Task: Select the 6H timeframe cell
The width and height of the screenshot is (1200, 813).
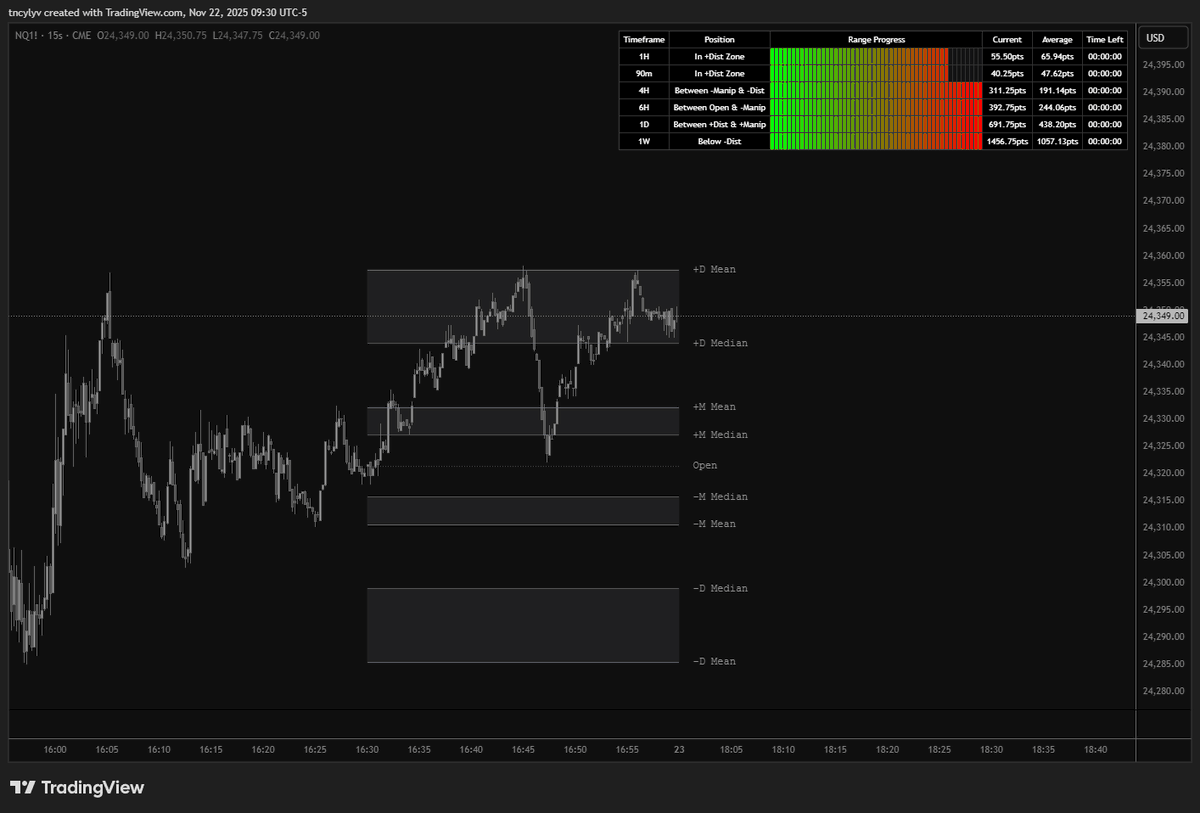Action: coord(644,108)
